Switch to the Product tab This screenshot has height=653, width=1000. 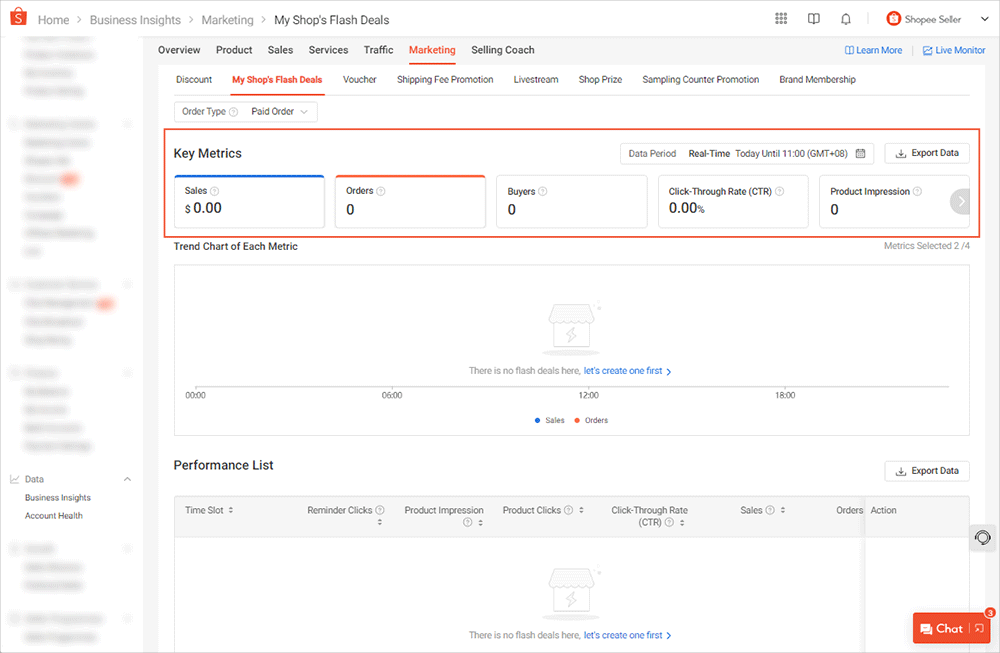[x=234, y=50]
